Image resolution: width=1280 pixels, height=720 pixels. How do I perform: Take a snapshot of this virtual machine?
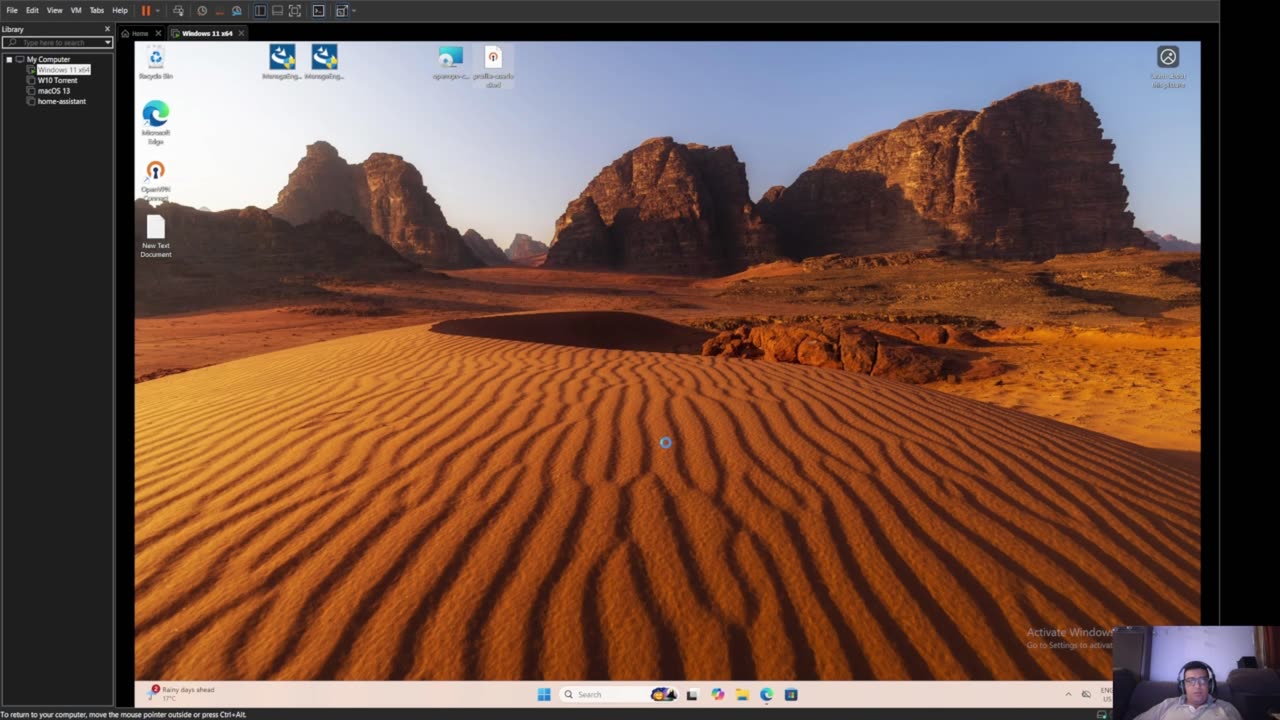click(x=202, y=10)
